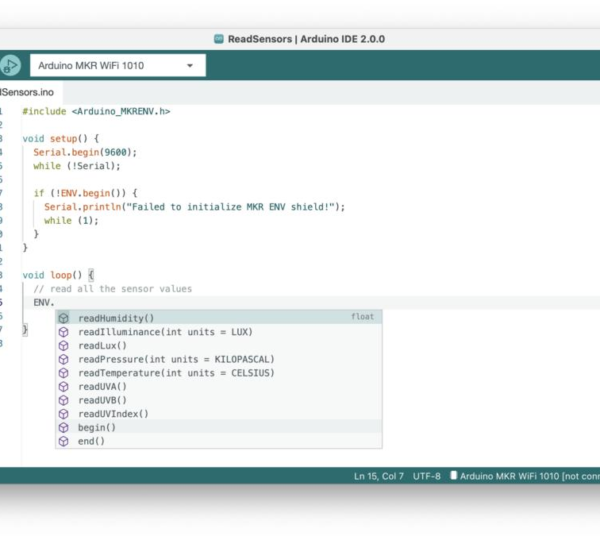Click the Arduino icon in the title bar
The image size is (600, 540).
[219, 39]
